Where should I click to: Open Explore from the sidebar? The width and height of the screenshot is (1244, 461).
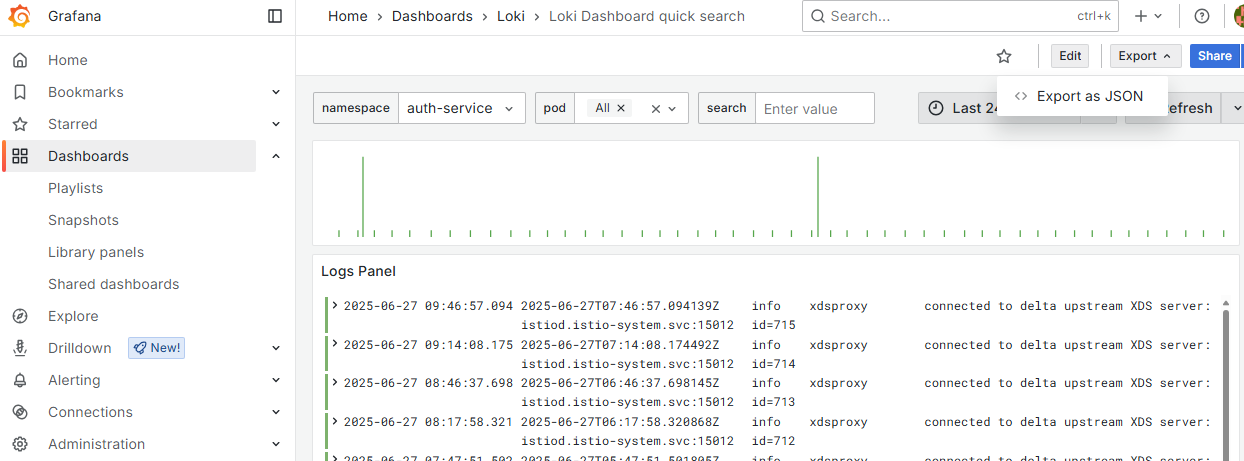coord(73,316)
